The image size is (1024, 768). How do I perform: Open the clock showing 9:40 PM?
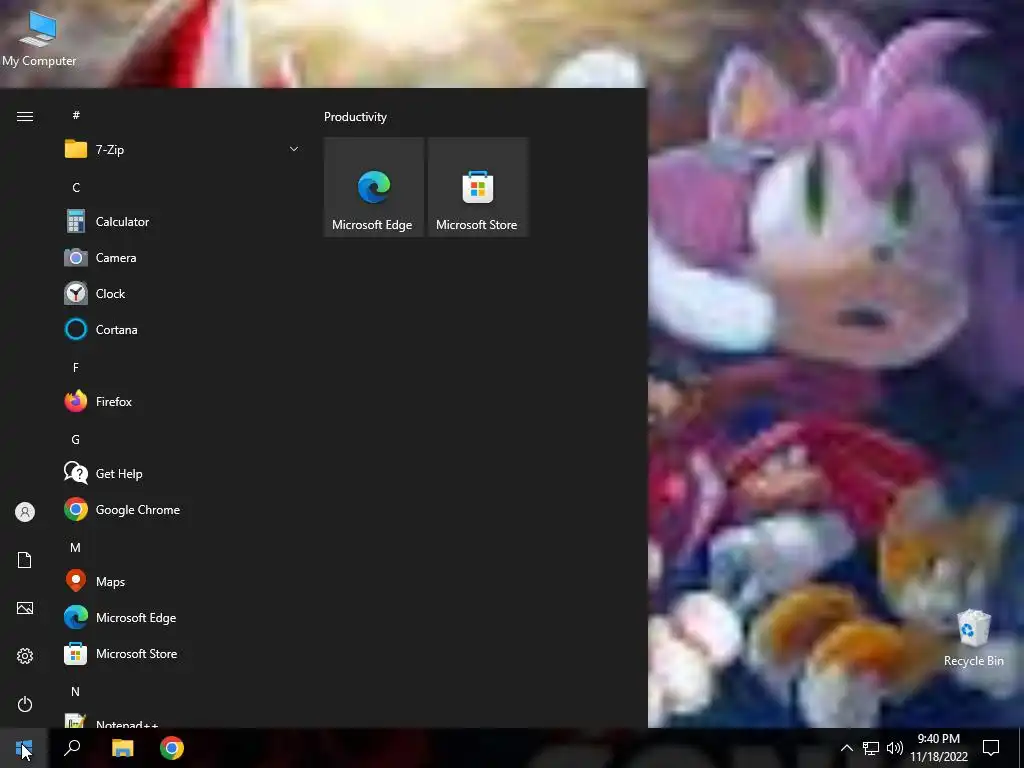[938, 748]
